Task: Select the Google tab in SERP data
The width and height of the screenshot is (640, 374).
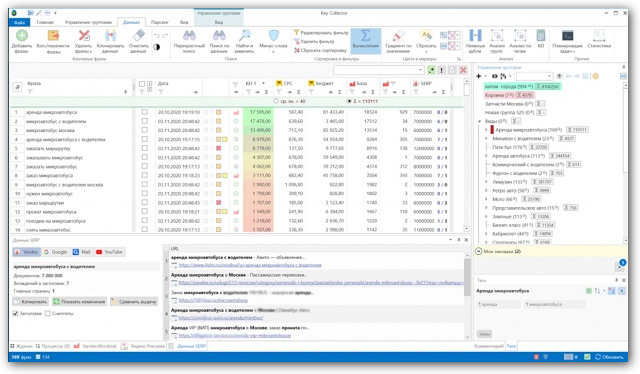Action: [56, 252]
